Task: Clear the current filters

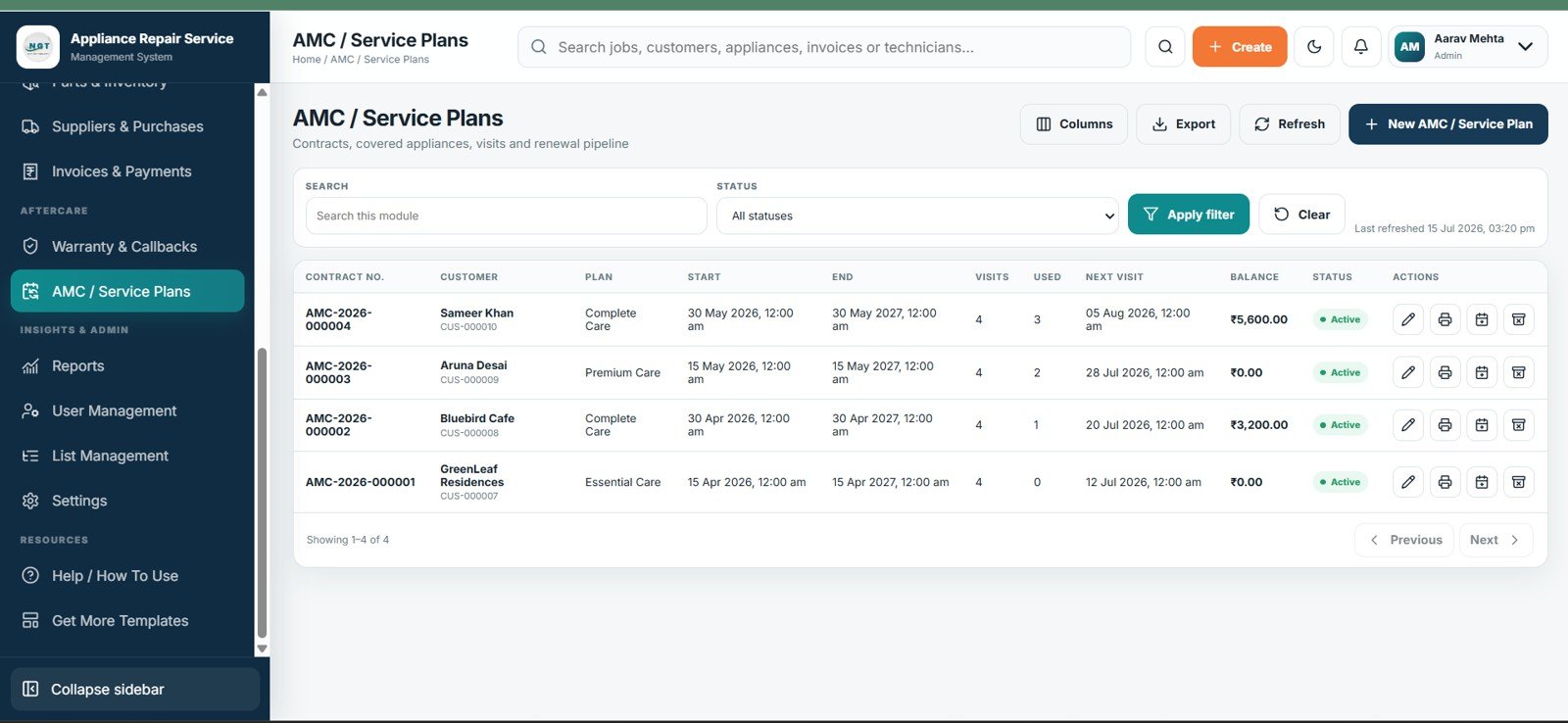Action: tap(1301, 215)
